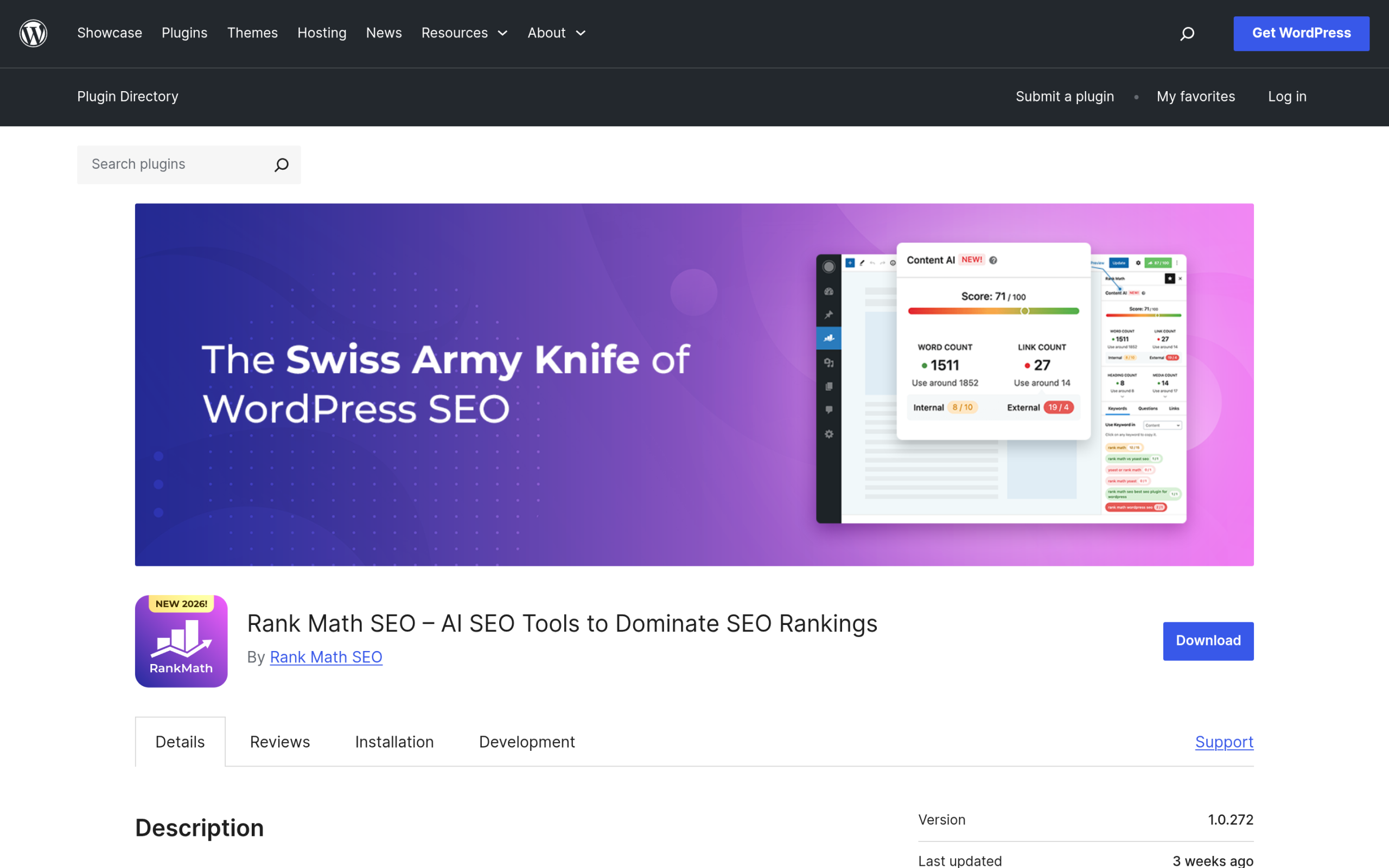1389x868 pixels.
Task: Click the Last updated 3 weeks ago value
Action: 1213,860
